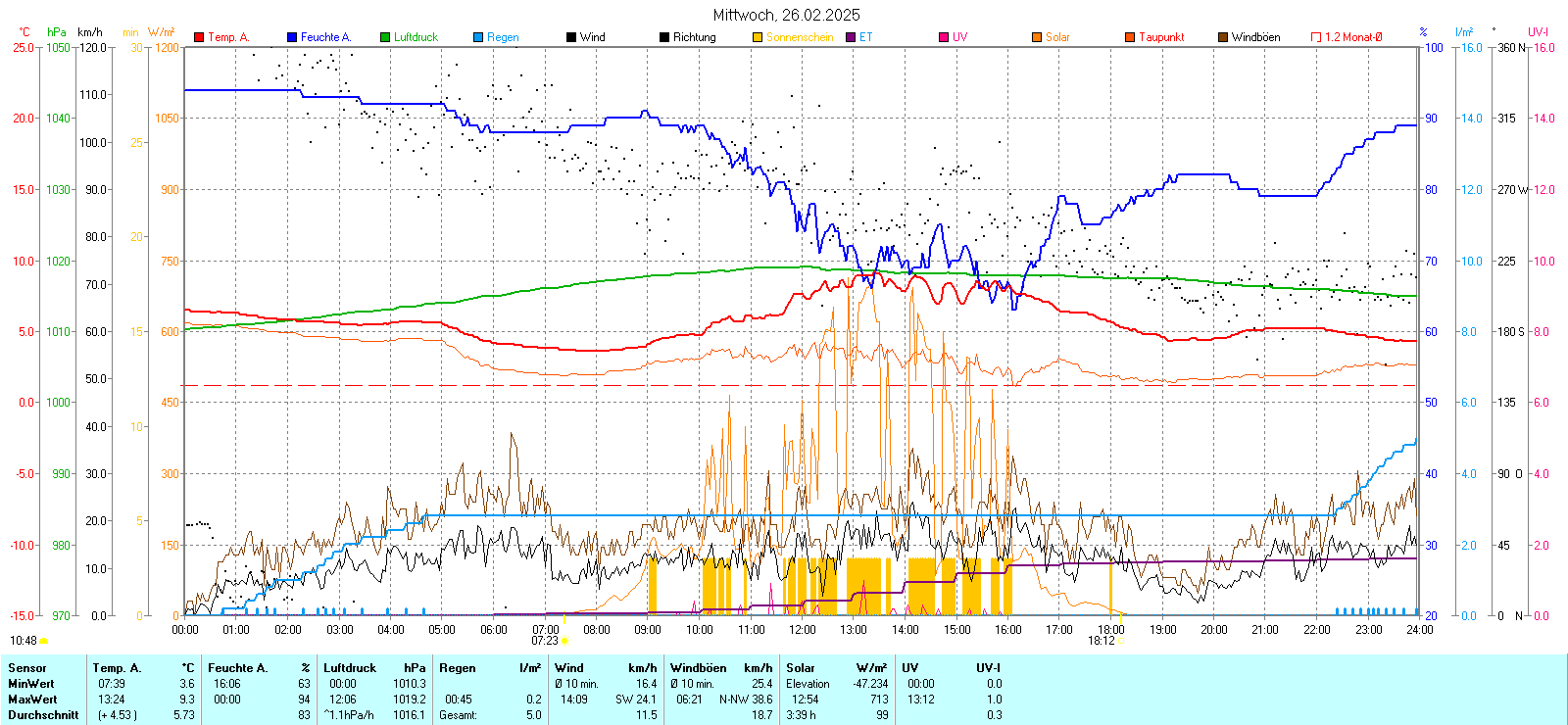Click the sunset time 18:12 label
The width and height of the screenshot is (1568, 725).
click(1101, 641)
